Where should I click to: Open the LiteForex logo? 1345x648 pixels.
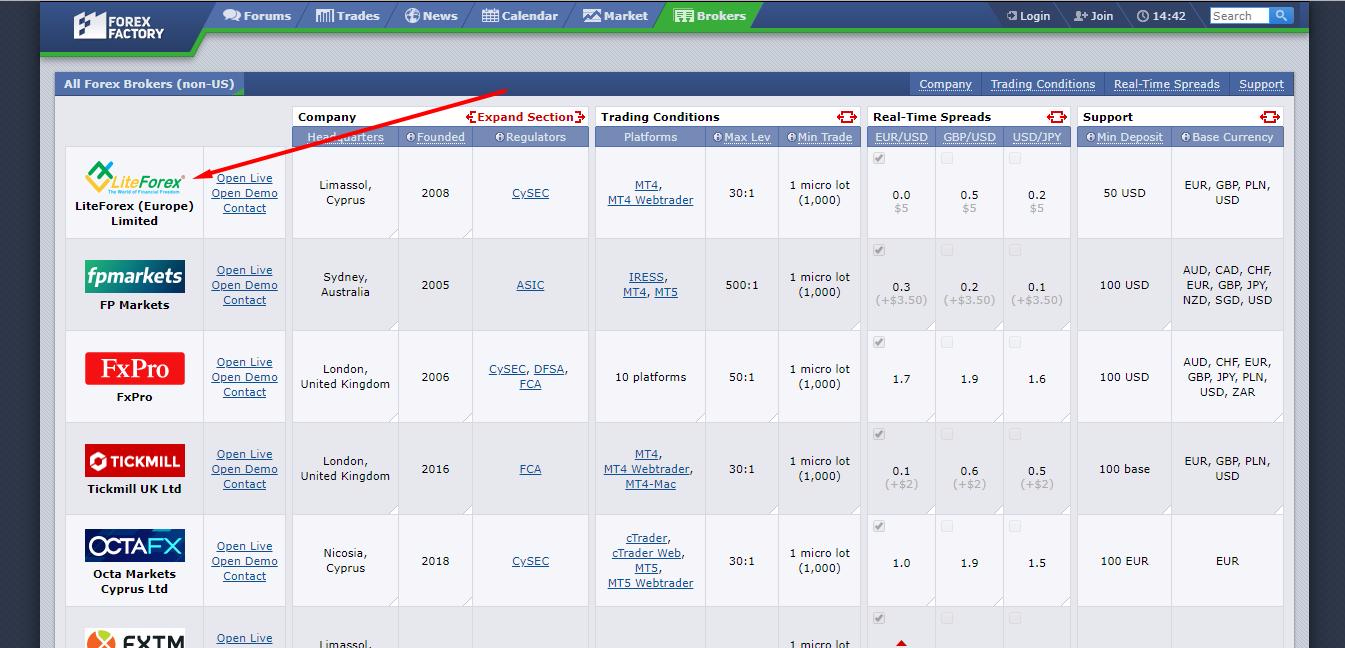pyautogui.click(x=134, y=177)
